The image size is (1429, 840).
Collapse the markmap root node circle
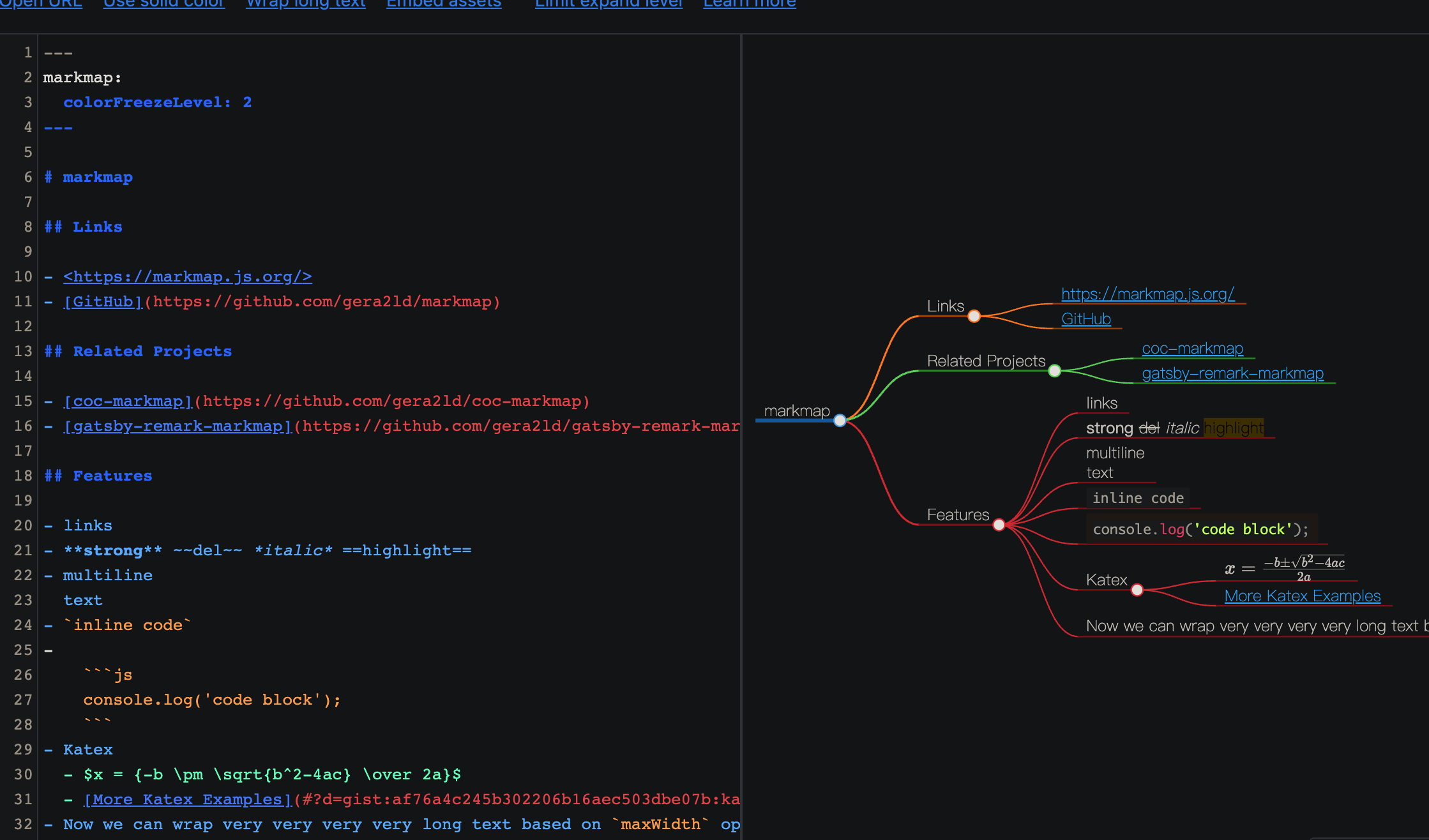click(840, 421)
